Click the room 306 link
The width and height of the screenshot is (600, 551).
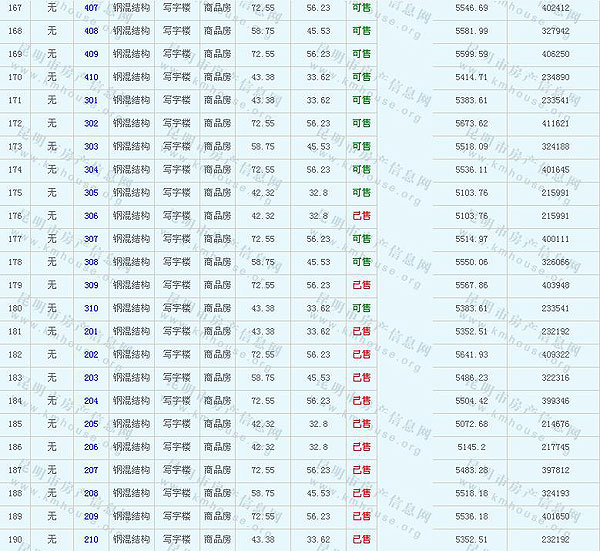91,216
